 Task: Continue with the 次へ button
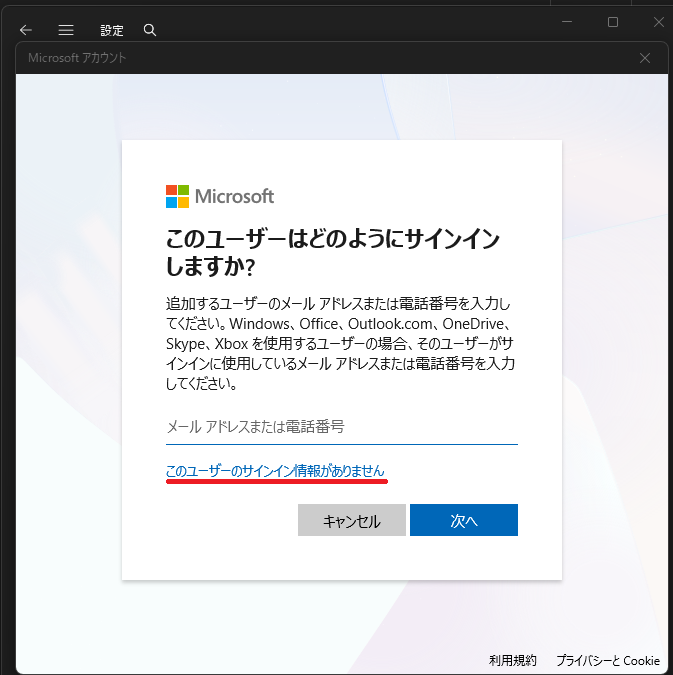[x=464, y=520]
